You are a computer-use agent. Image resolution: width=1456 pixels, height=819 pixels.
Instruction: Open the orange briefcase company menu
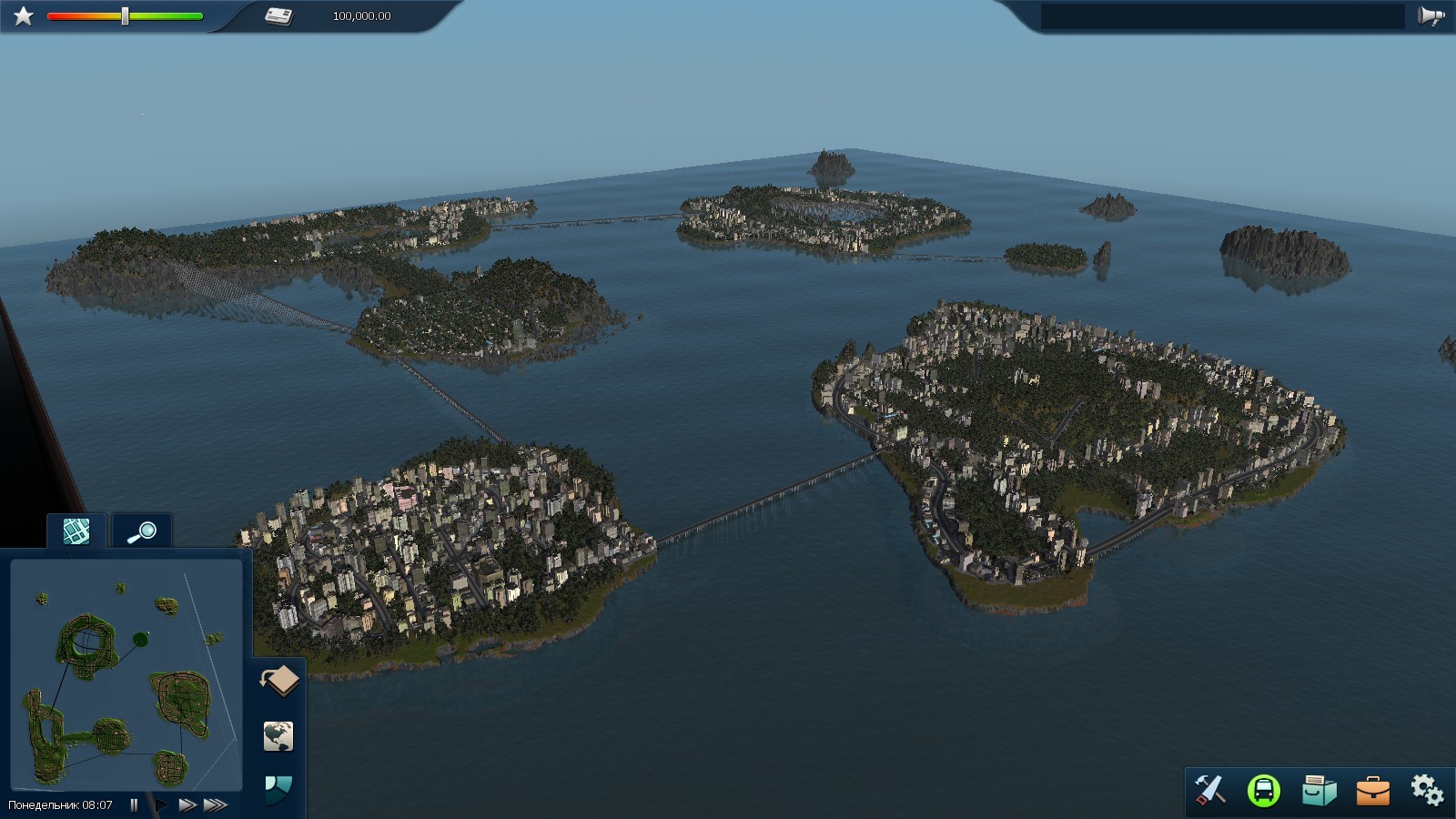coord(1372,790)
